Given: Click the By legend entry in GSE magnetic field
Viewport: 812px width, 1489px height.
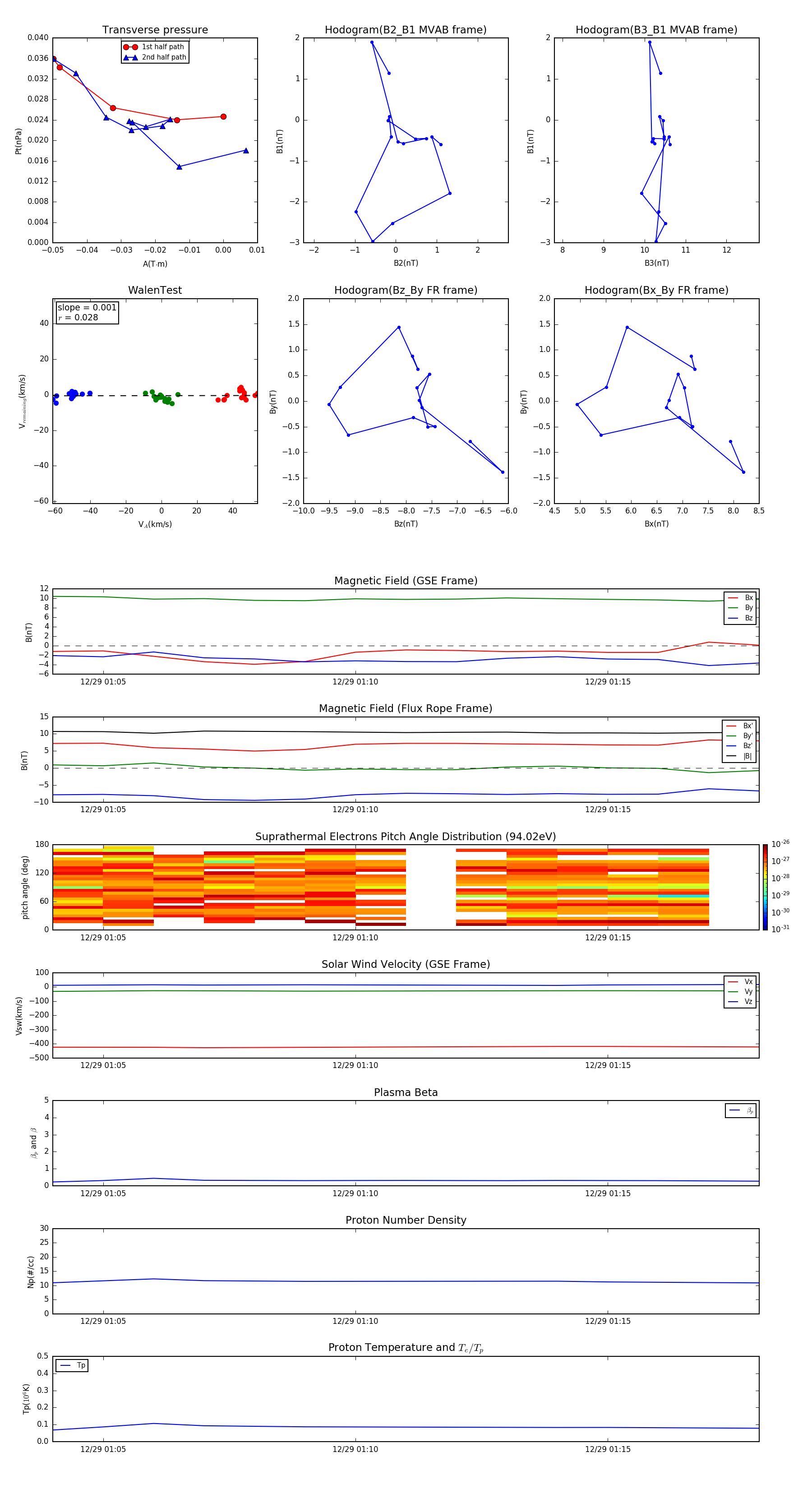Looking at the screenshot, I should tap(741, 607).
